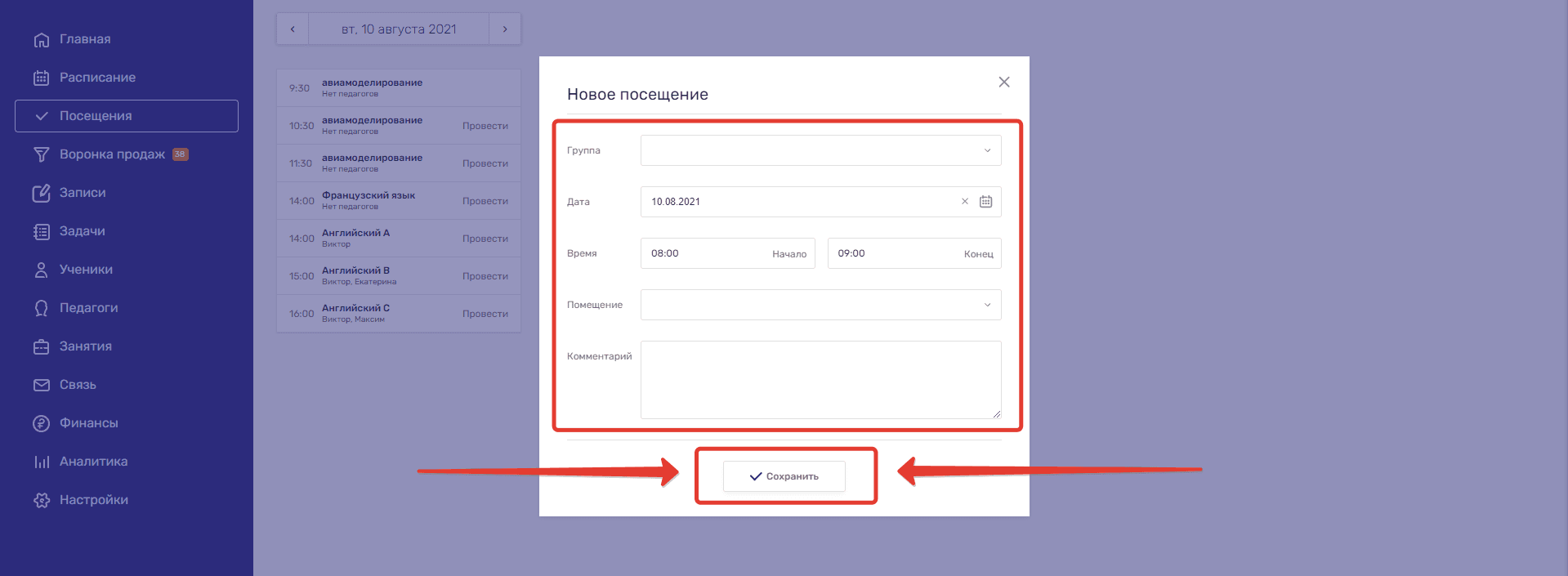Image resolution: width=1568 pixels, height=576 pixels.
Task: Click the person icon next to Ученики
Action: (x=41, y=270)
